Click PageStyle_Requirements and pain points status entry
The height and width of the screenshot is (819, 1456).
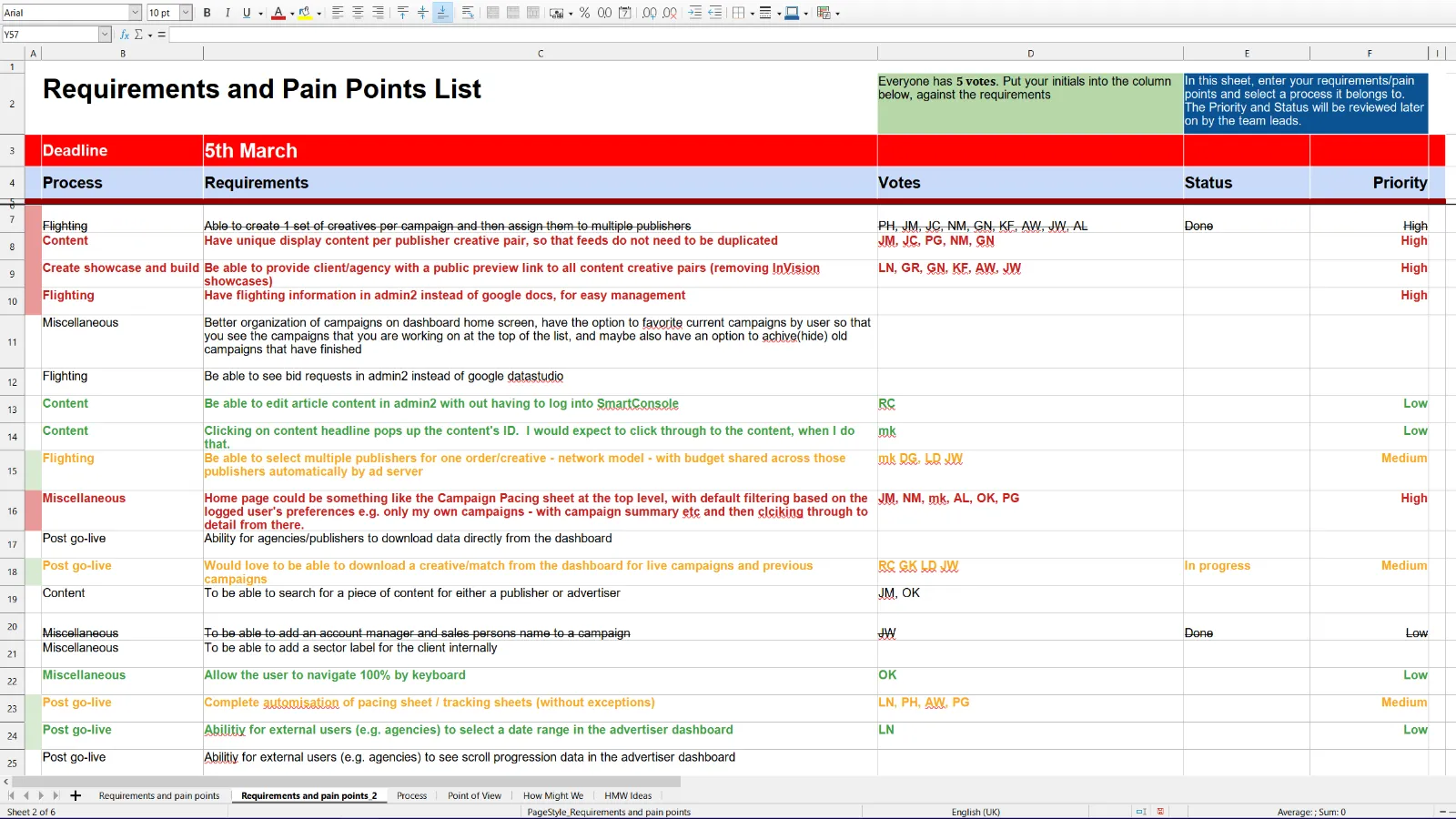click(609, 812)
